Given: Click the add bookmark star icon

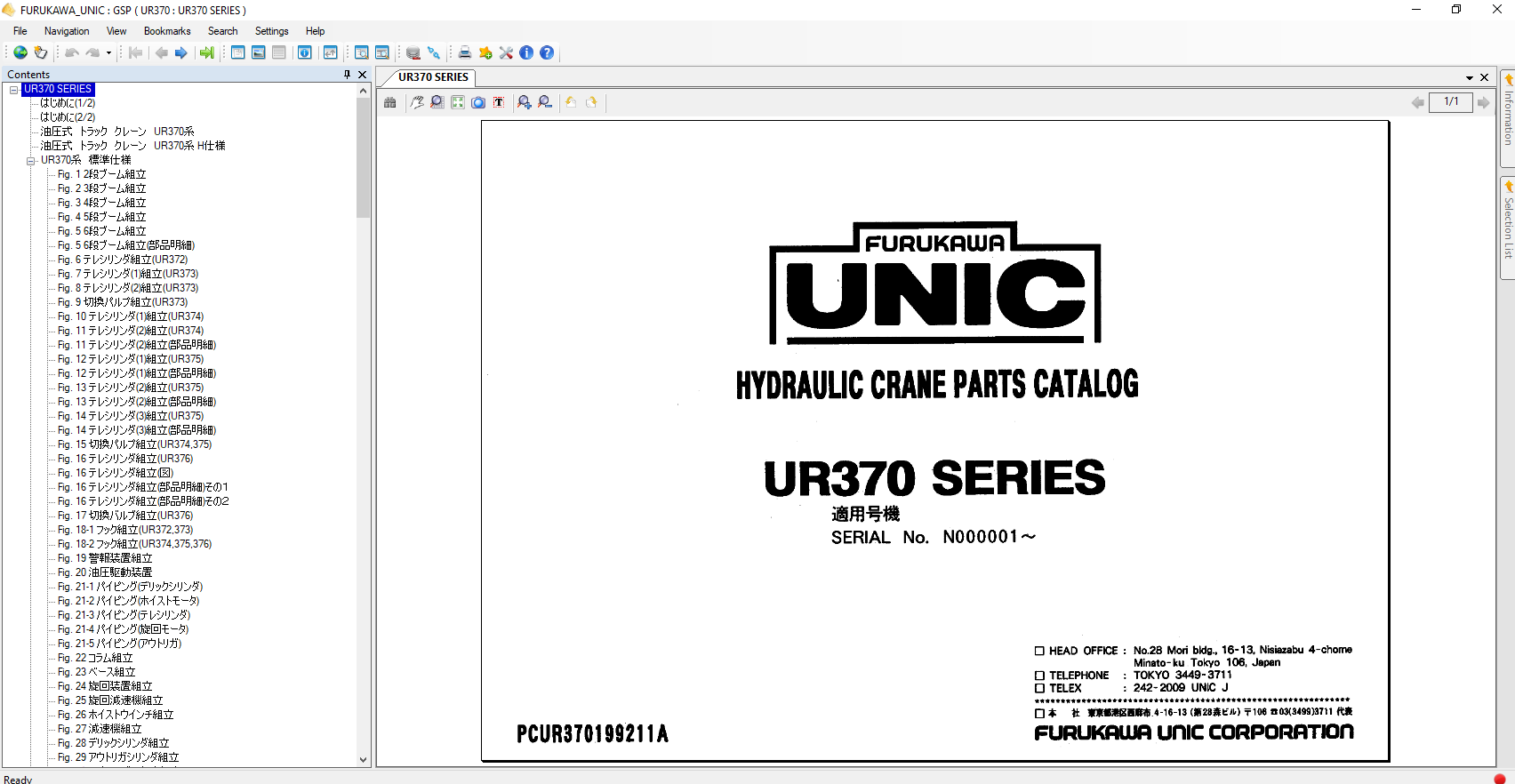Looking at the screenshot, I should [x=485, y=53].
